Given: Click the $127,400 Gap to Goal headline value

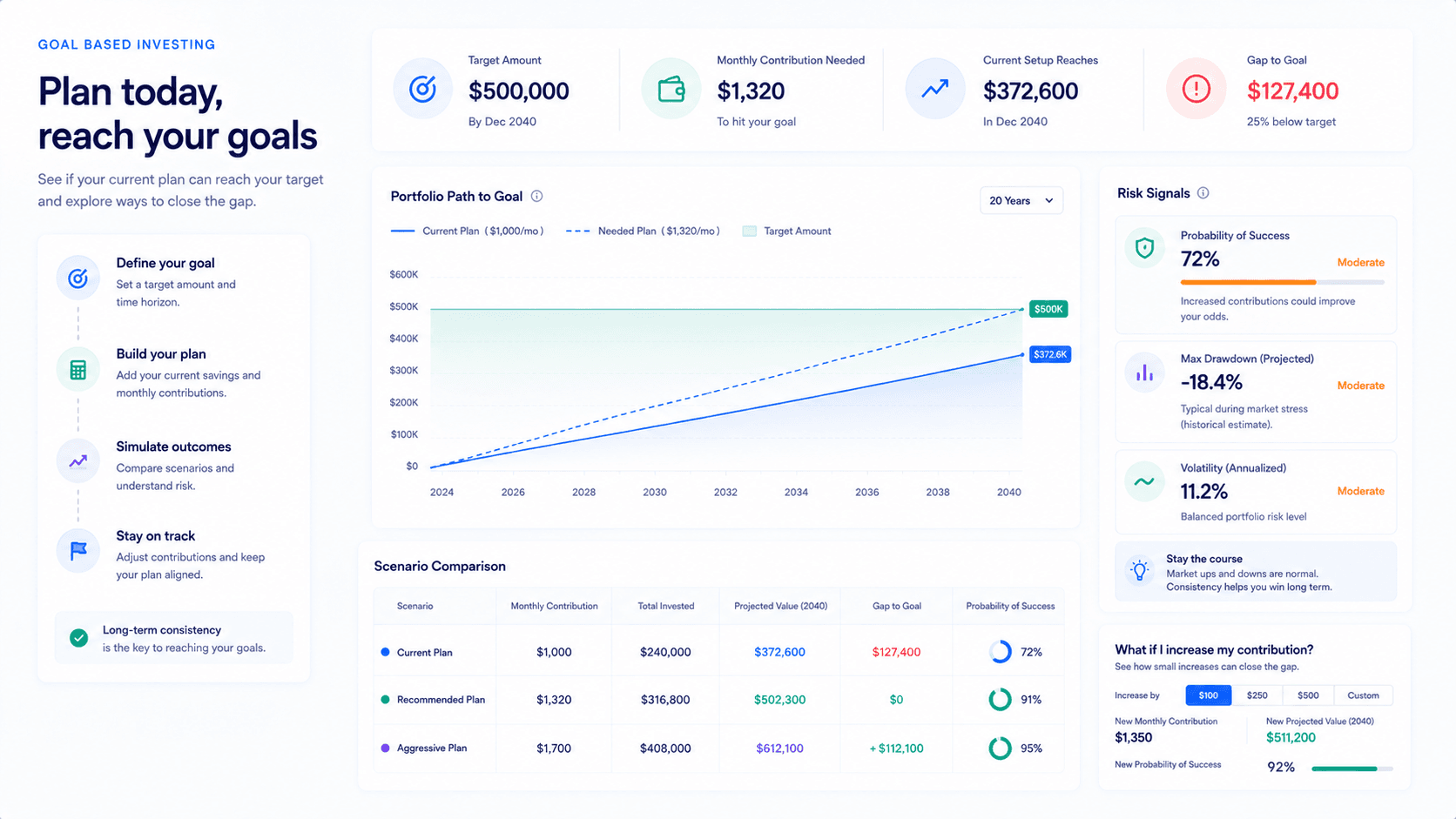Looking at the screenshot, I should tap(1292, 91).
